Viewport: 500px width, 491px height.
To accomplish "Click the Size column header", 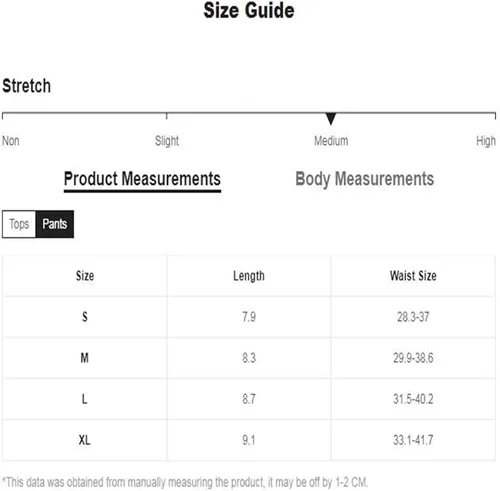I will click(85, 276).
